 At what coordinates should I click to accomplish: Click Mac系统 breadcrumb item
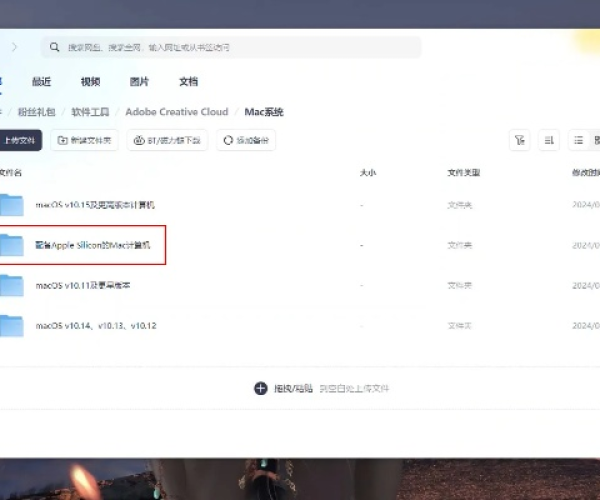[264, 112]
